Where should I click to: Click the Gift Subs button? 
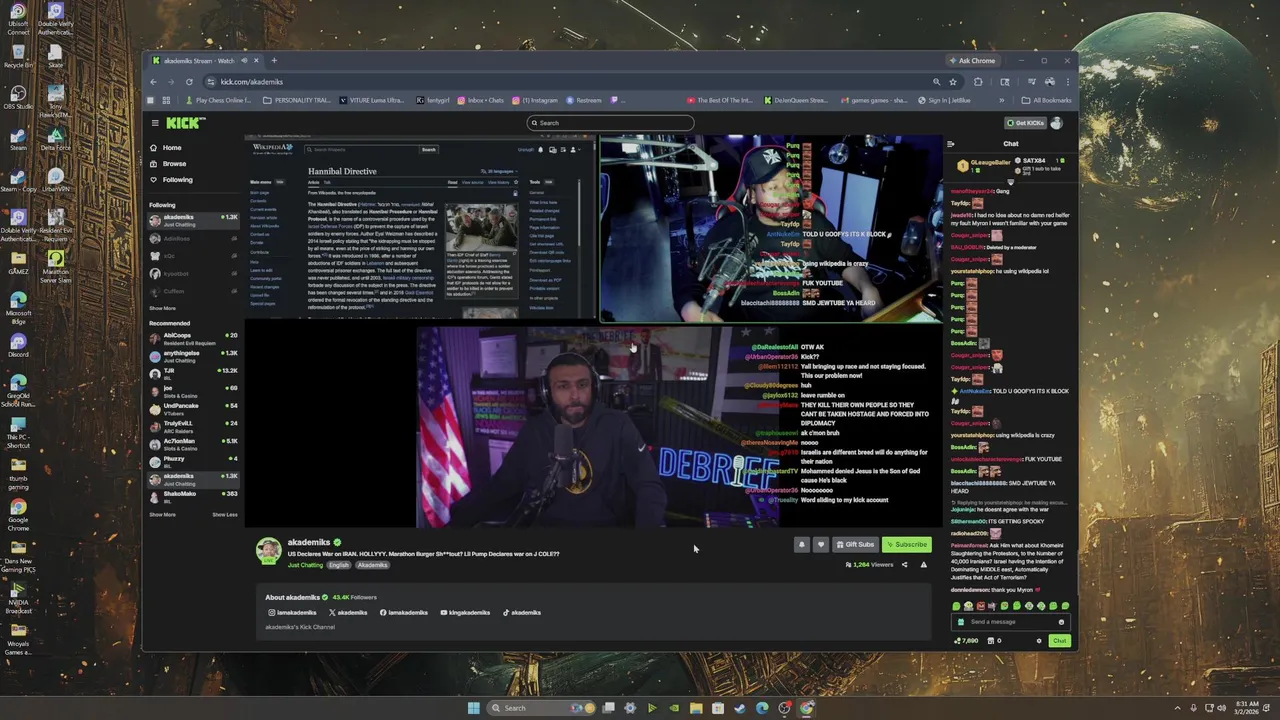(856, 545)
